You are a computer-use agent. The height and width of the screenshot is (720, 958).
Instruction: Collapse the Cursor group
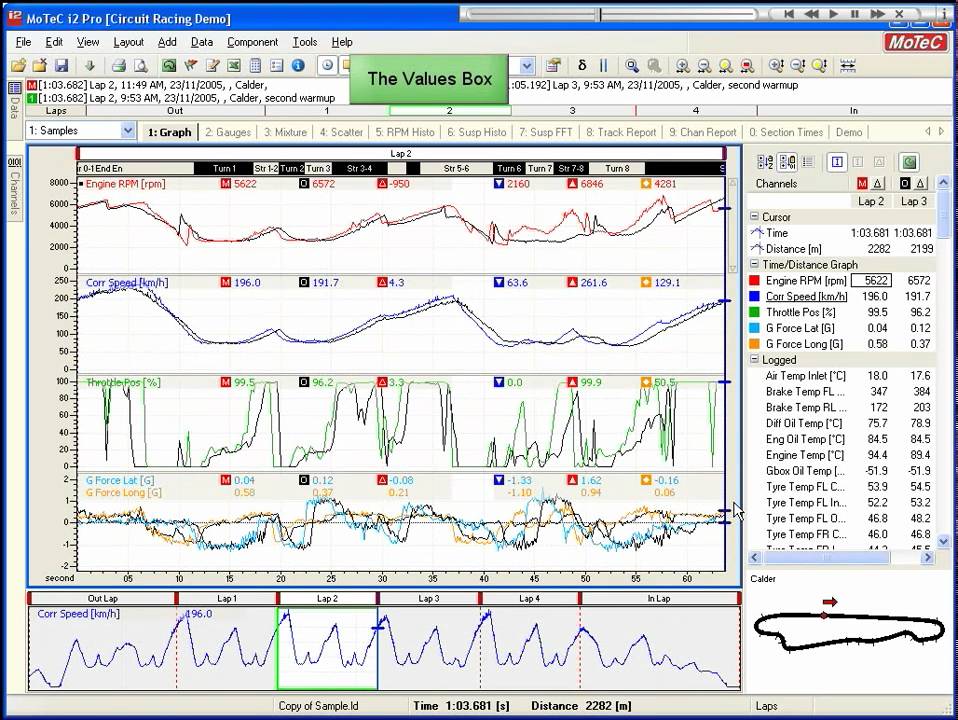coord(755,217)
